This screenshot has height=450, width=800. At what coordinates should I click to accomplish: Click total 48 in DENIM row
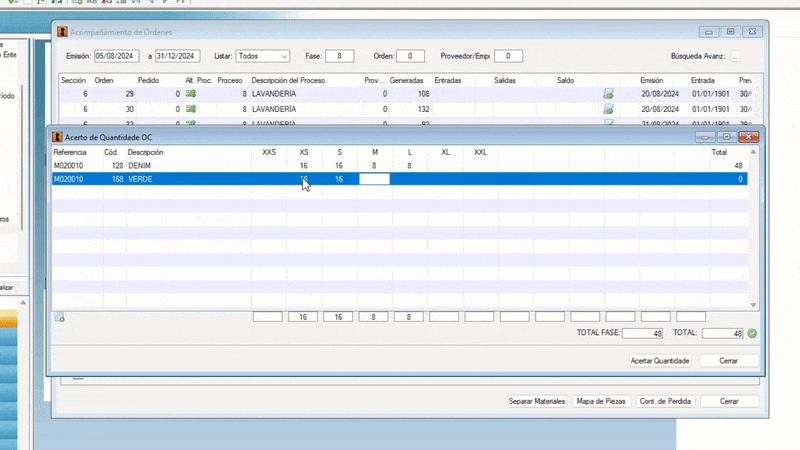click(x=738, y=166)
